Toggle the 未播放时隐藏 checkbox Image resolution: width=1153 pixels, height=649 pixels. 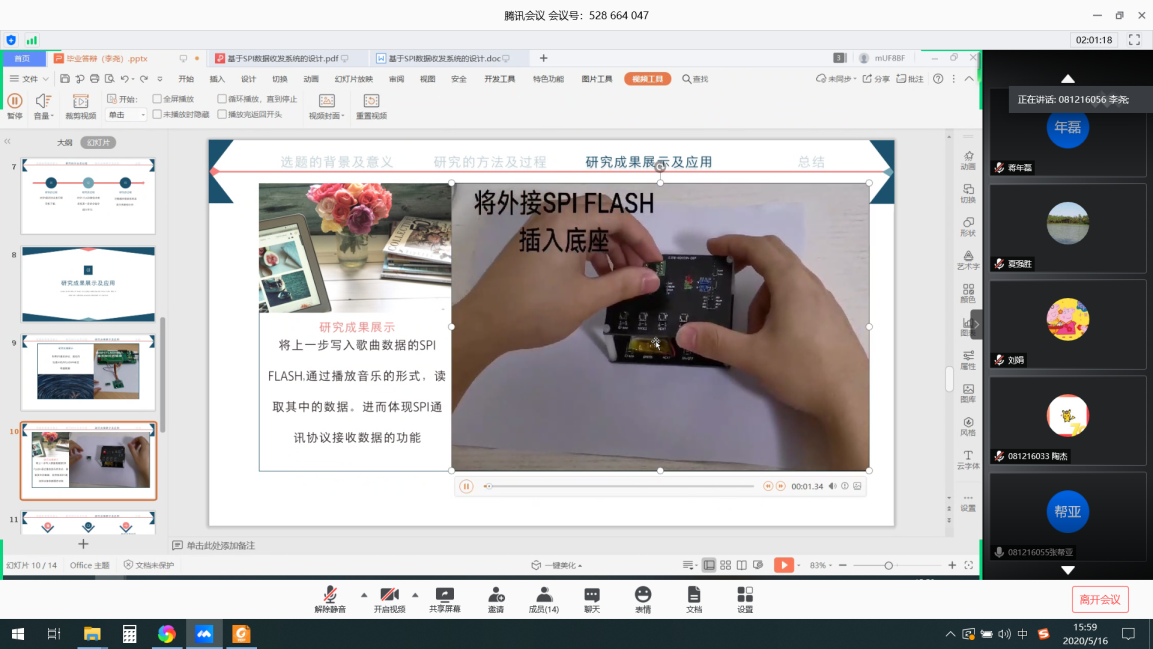click(x=157, y=115)
